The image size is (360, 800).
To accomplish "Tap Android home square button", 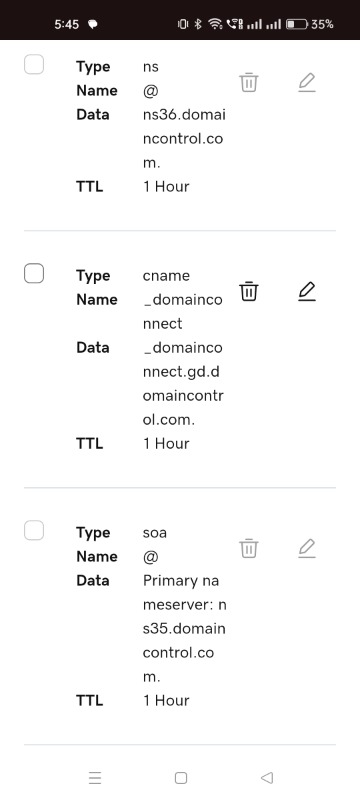I will pyautogui.click(x=181, y=778).
